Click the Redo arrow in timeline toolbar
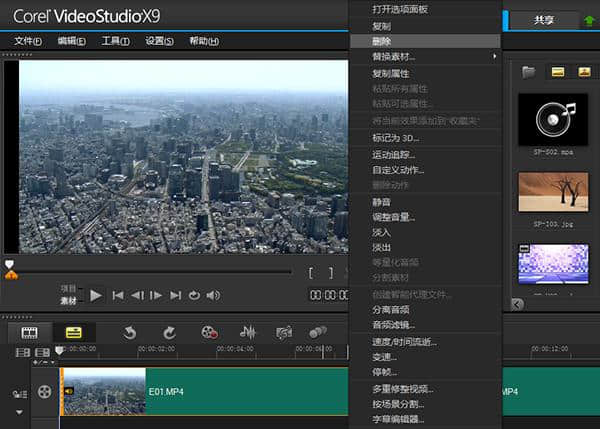This screenshot has width=600, height=429. point(169,332)
